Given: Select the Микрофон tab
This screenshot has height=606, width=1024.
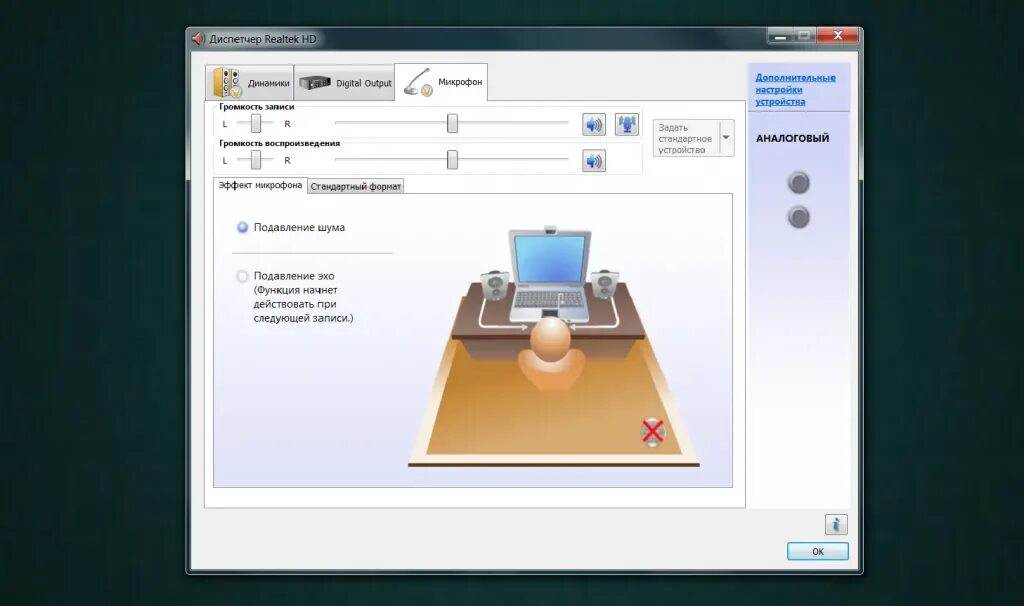Looking at the screenshot, I should (x=441, y=82).
